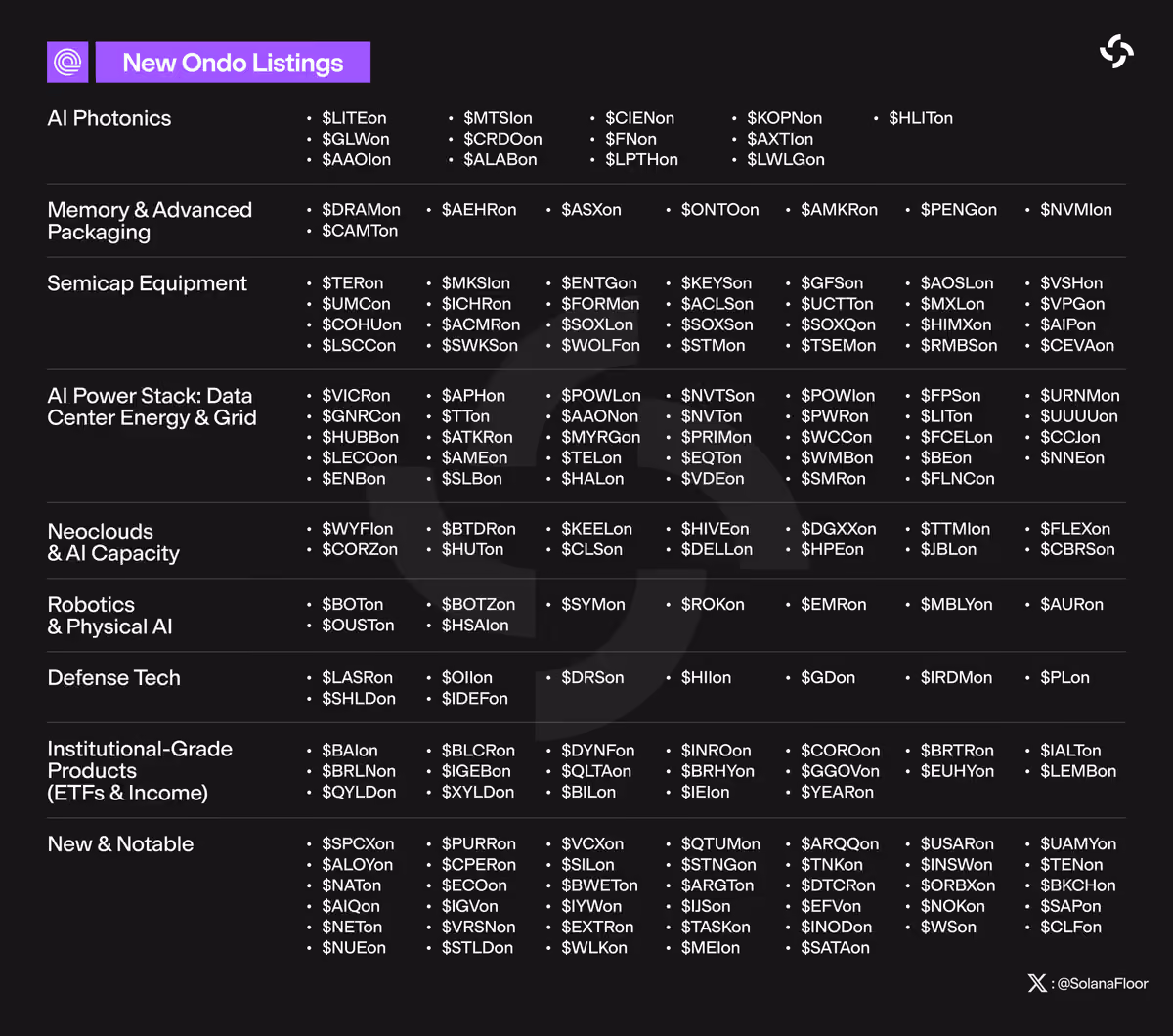
Task: Select the Semicap Equipment heading
Action: click(x=148, y=283)
